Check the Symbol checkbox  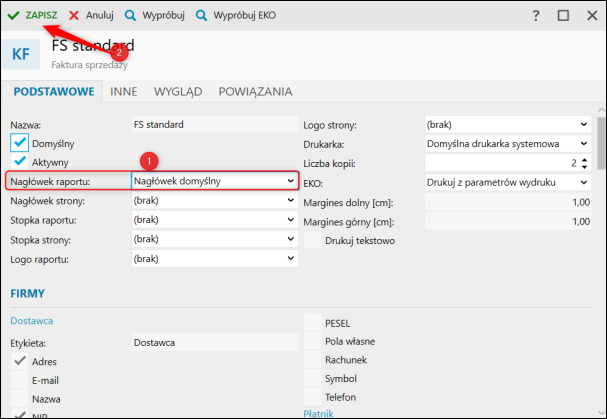coord(312,378)
